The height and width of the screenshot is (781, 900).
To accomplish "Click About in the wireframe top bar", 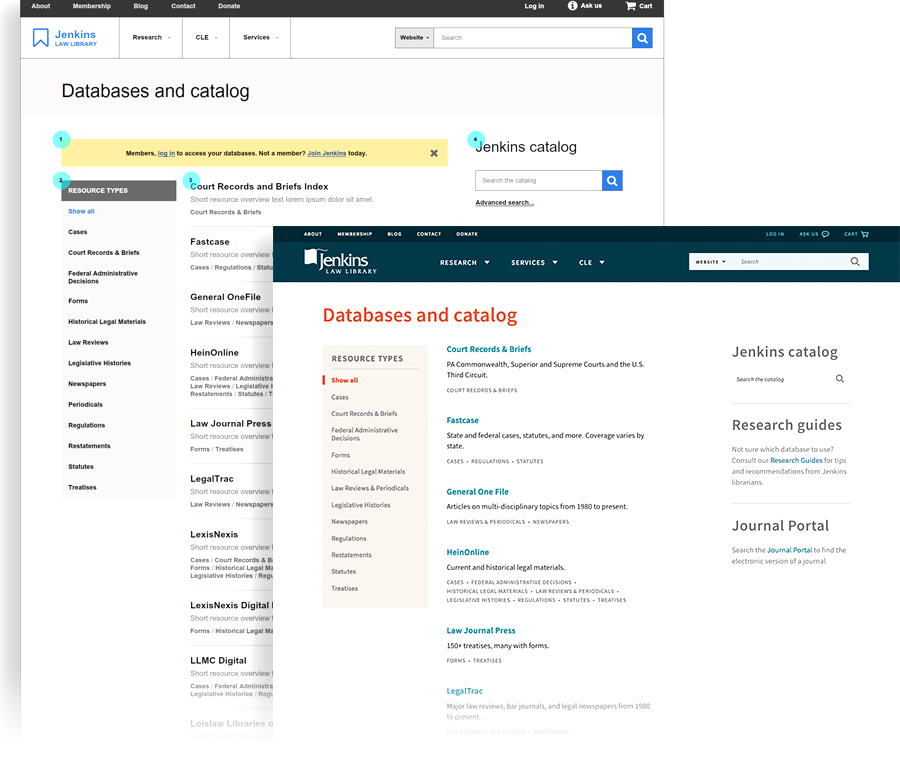I will pos(41,6).
